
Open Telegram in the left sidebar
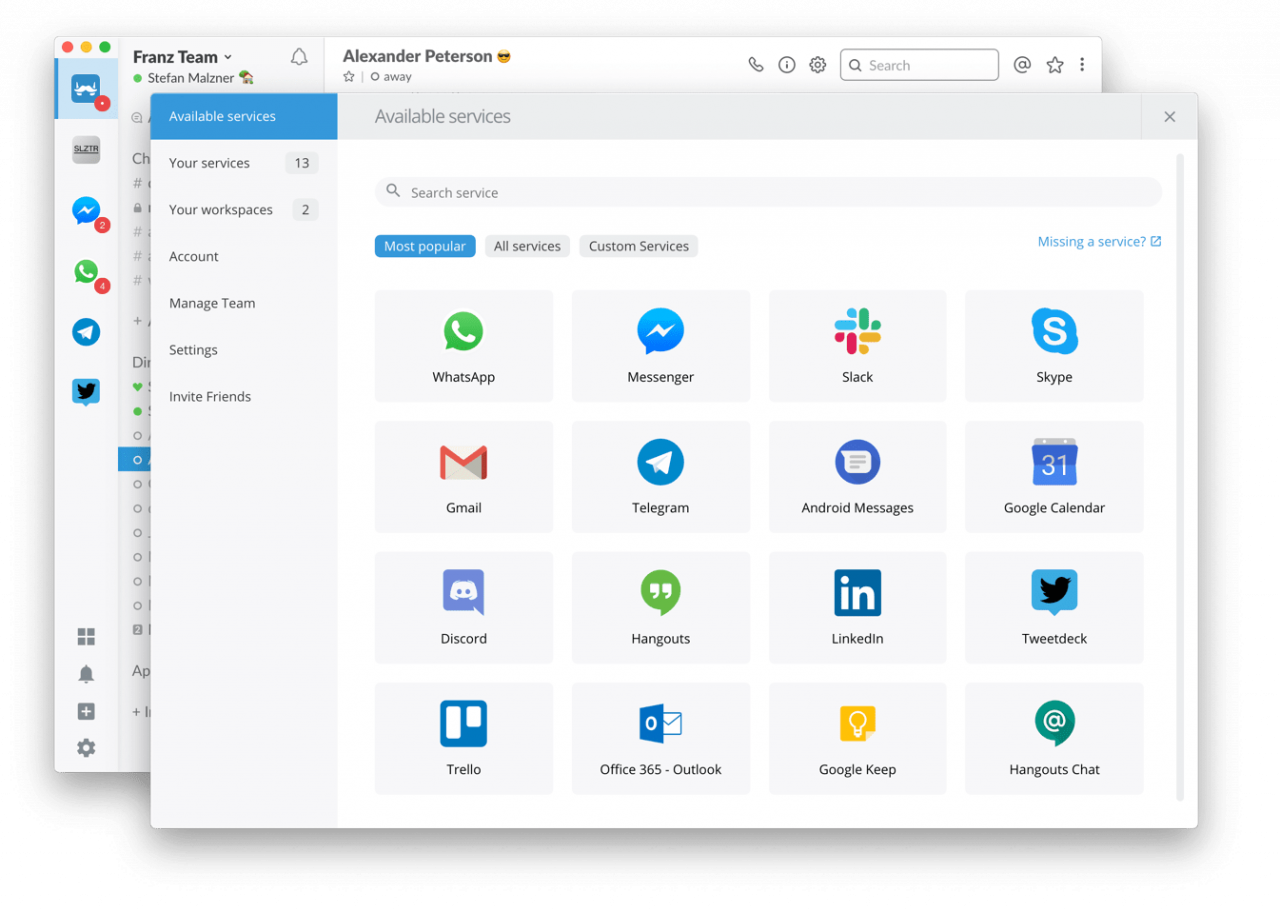[87, 332]
